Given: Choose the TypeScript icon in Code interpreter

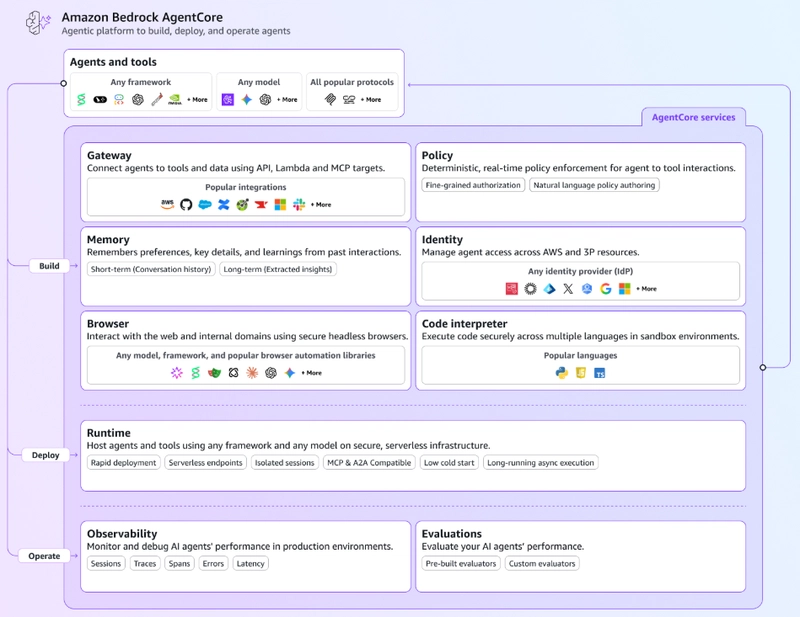Looking at the screenshot, I should pos(600,373).
